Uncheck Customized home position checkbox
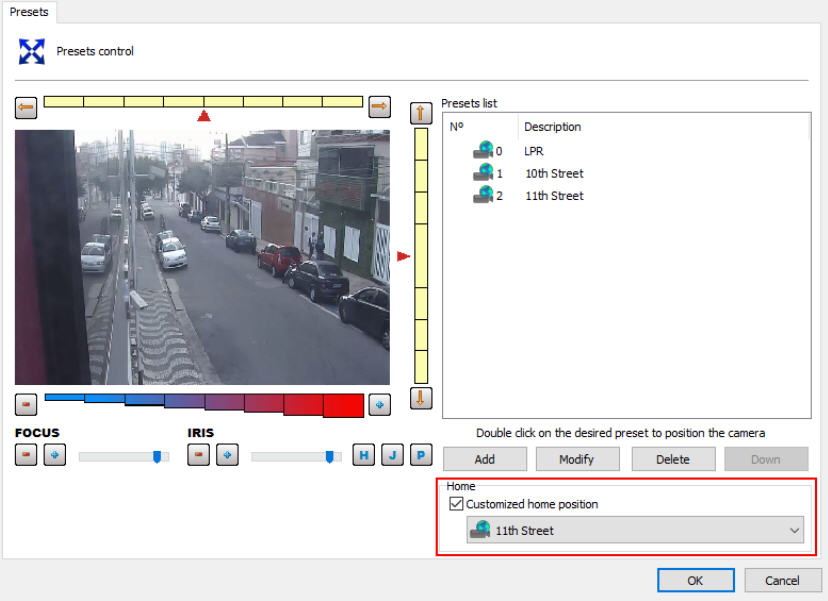This screenshot has height=601, width=828. click(456, 504)
